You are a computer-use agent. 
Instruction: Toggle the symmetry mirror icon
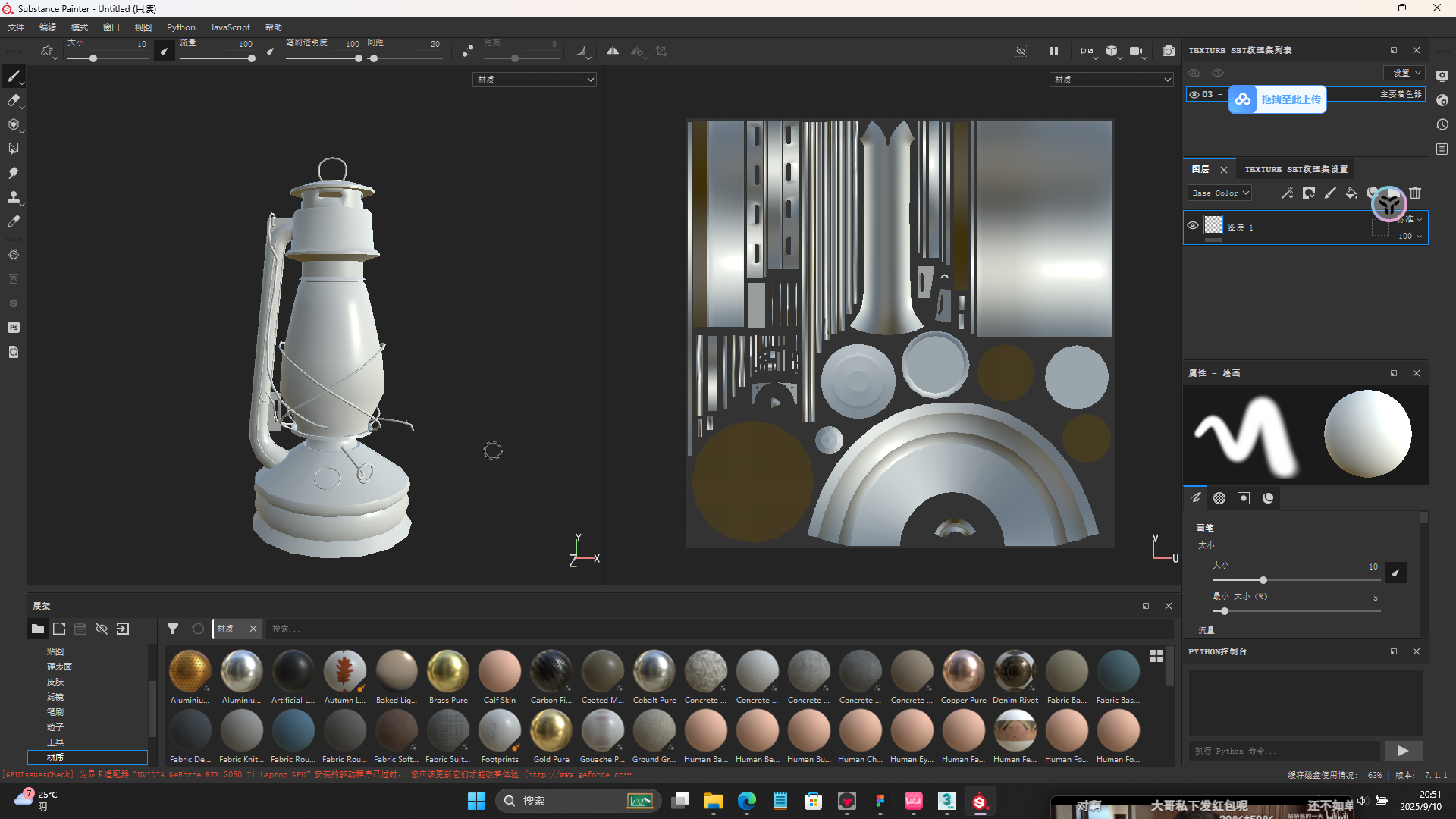pos(613,51)
